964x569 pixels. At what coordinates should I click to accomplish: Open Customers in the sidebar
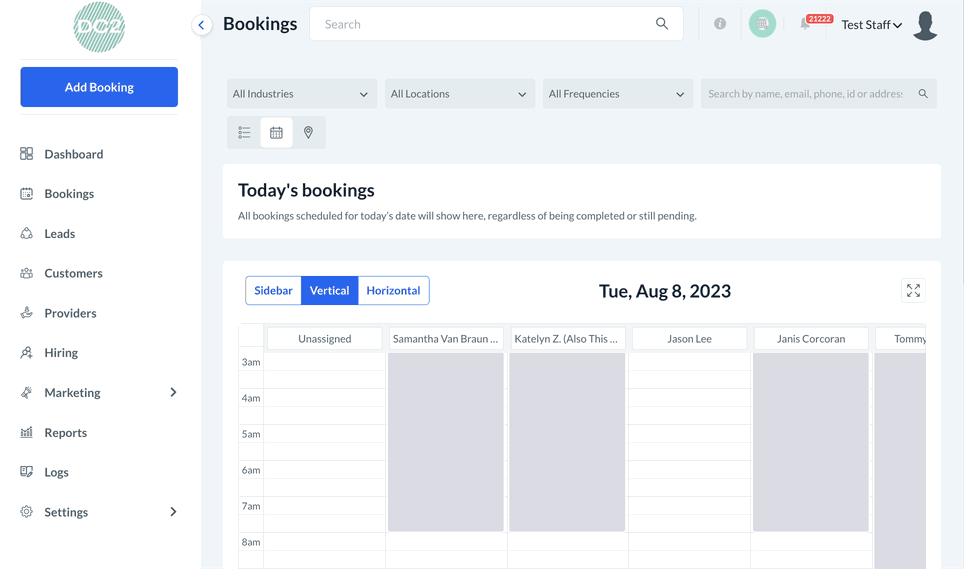click(x=73, y=273)
